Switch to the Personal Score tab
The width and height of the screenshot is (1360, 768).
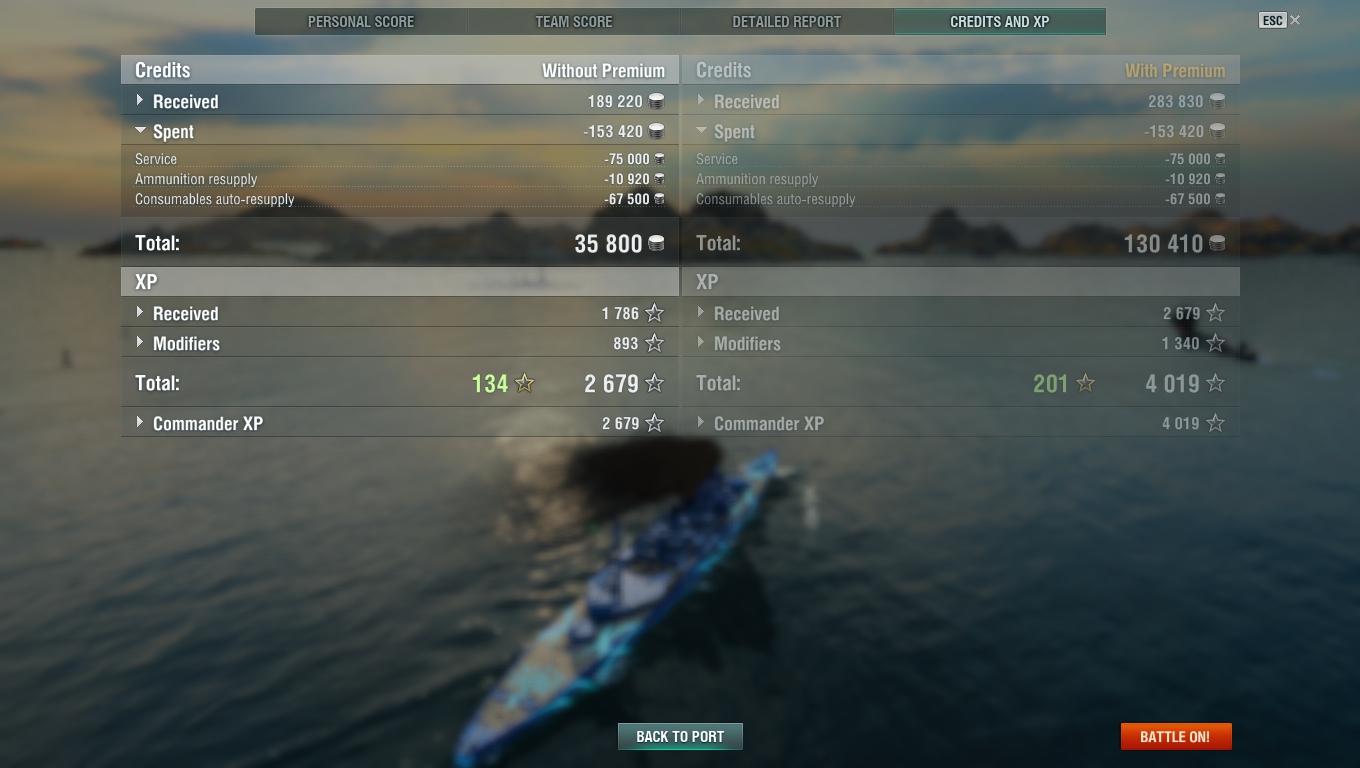pyautogui.click(x=361, y=21)
